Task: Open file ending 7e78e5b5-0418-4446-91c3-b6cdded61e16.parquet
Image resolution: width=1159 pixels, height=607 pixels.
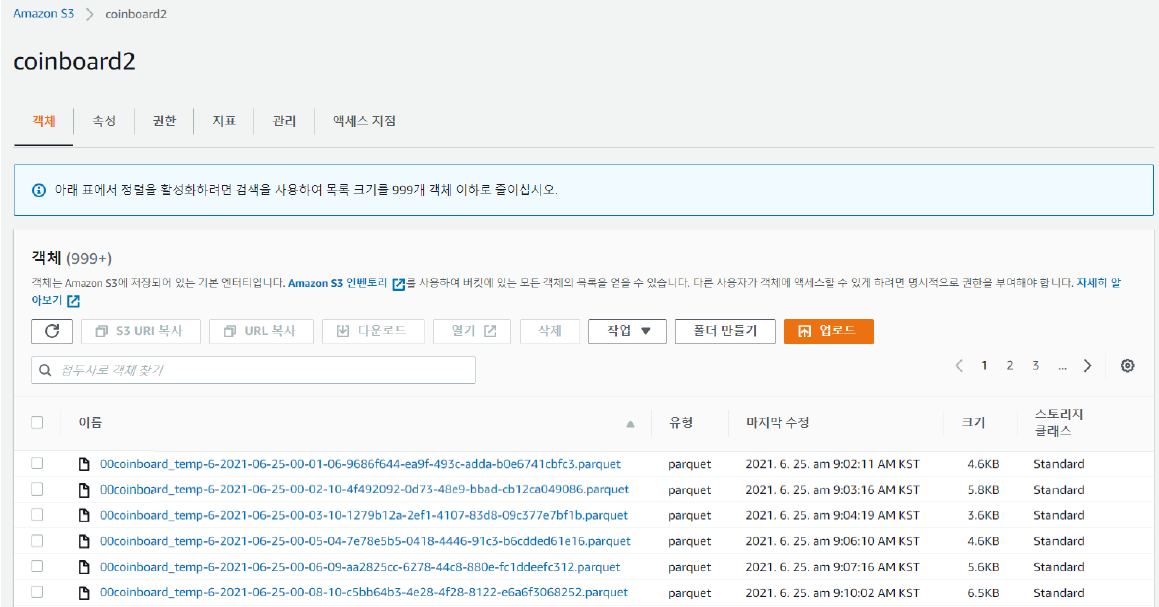Action: tap(365, 541)
